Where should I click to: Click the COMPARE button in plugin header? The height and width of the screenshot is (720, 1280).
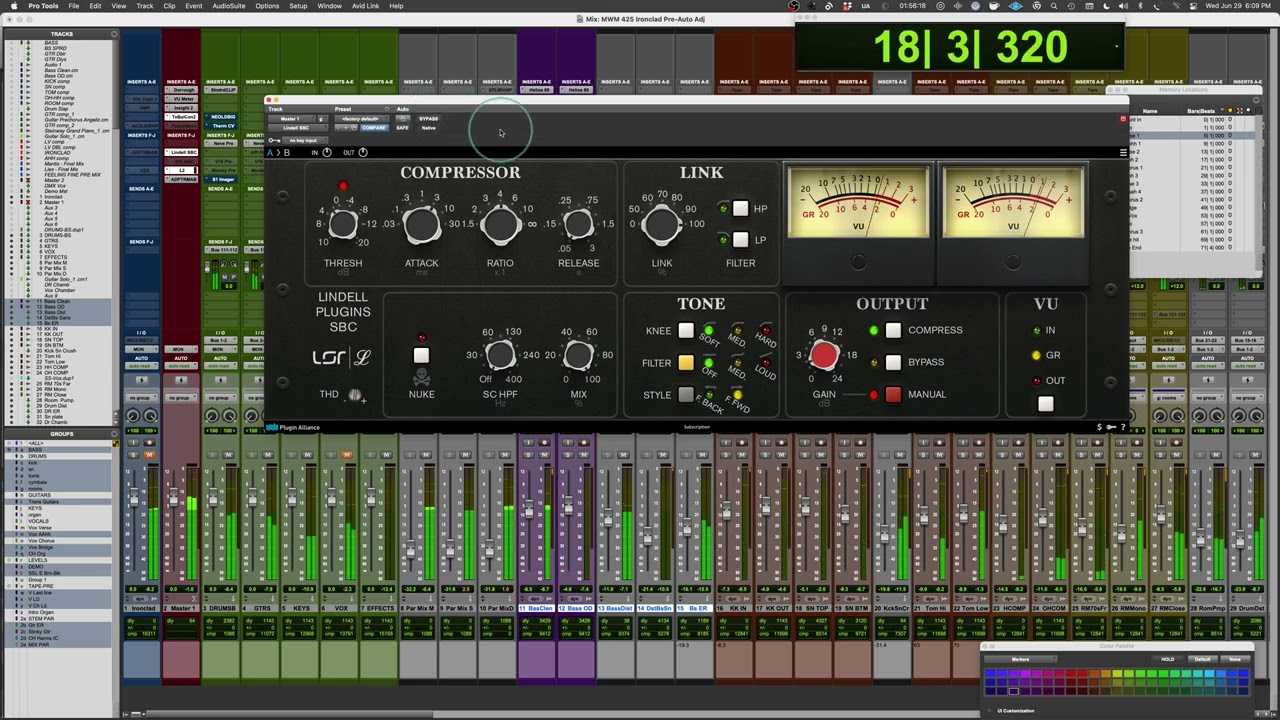(x=374, y=128)
